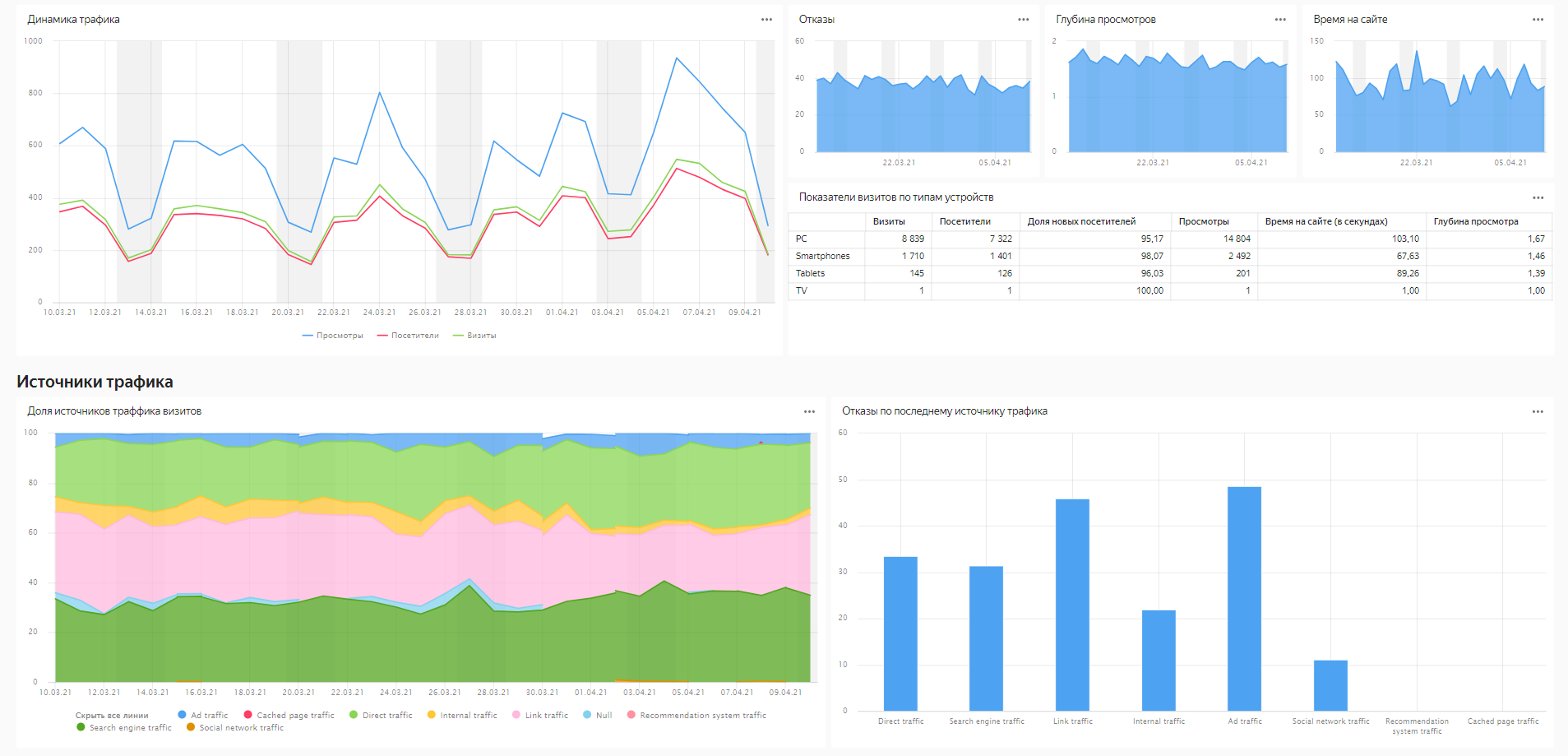Select the Smartphones row in table
1568x756 pixels.
click(822, 256)
